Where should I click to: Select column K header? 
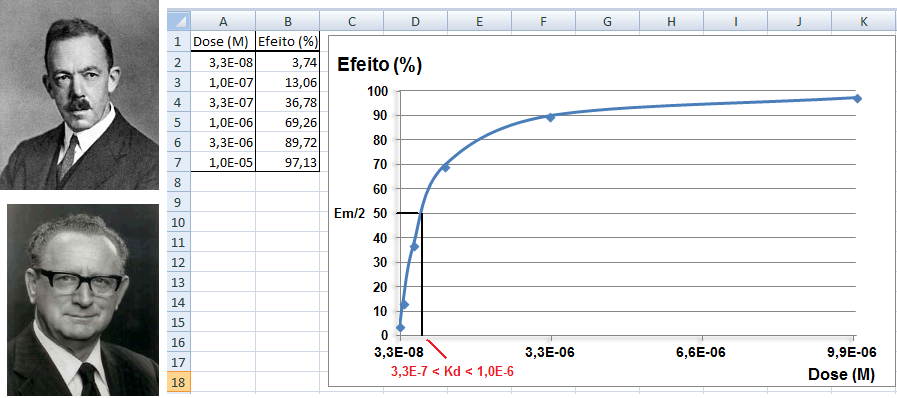click(x=863, y=21)
